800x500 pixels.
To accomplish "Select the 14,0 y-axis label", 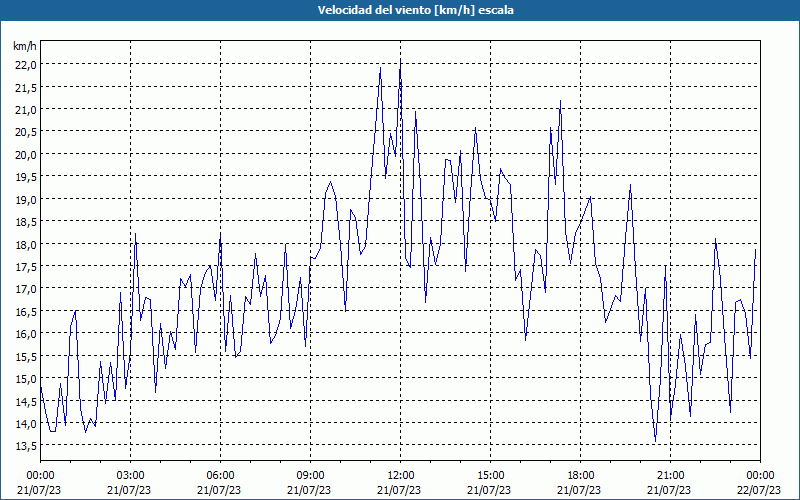I will point(27,423).
